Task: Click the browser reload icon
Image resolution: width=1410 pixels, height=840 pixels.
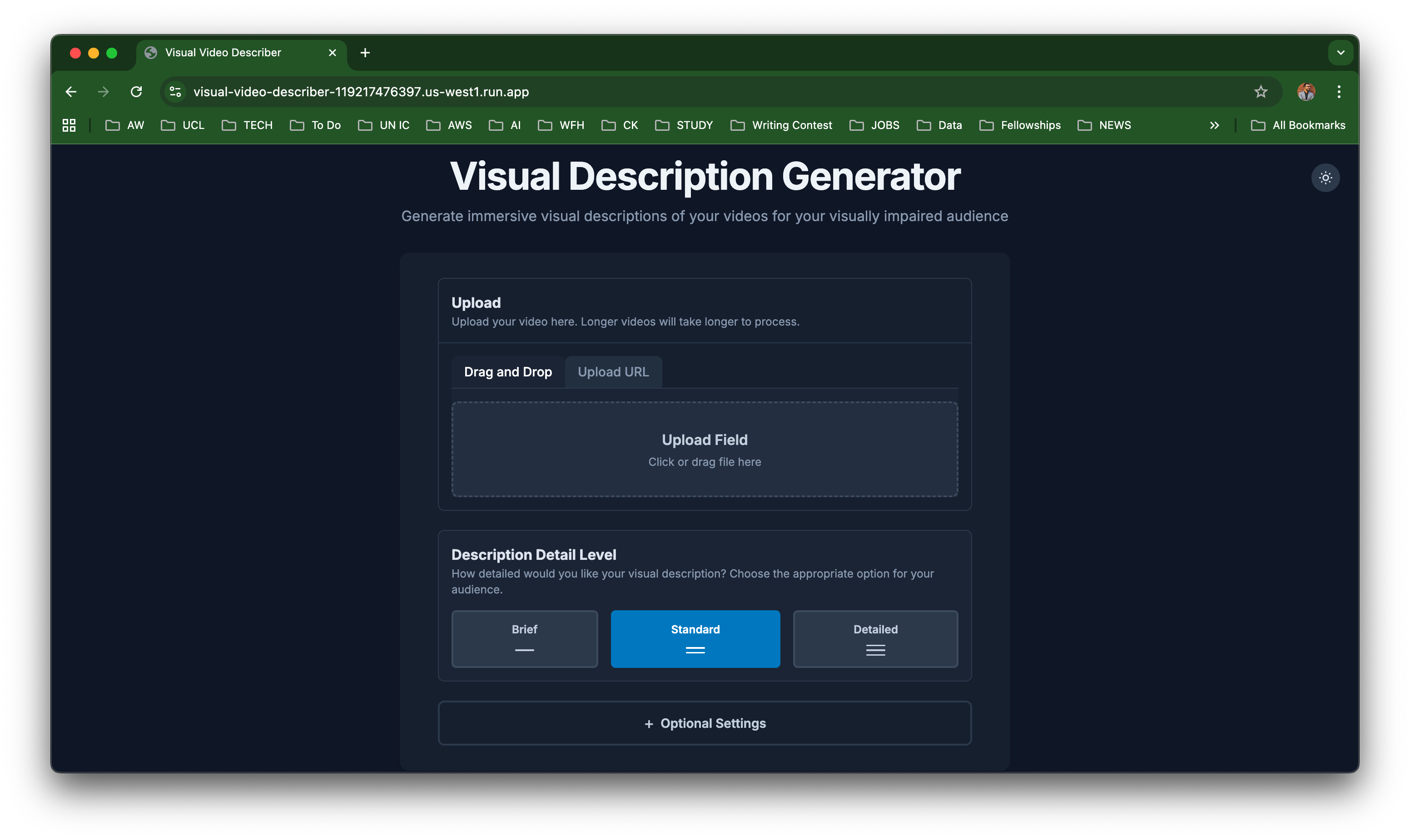Action: point(136,92)
